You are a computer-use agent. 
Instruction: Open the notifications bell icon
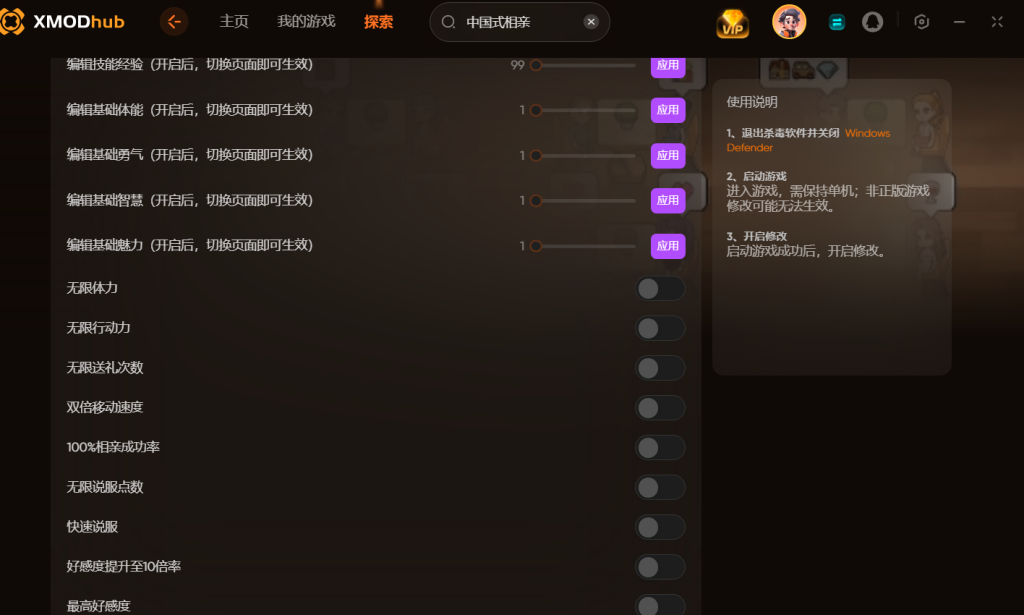[872, 22]
